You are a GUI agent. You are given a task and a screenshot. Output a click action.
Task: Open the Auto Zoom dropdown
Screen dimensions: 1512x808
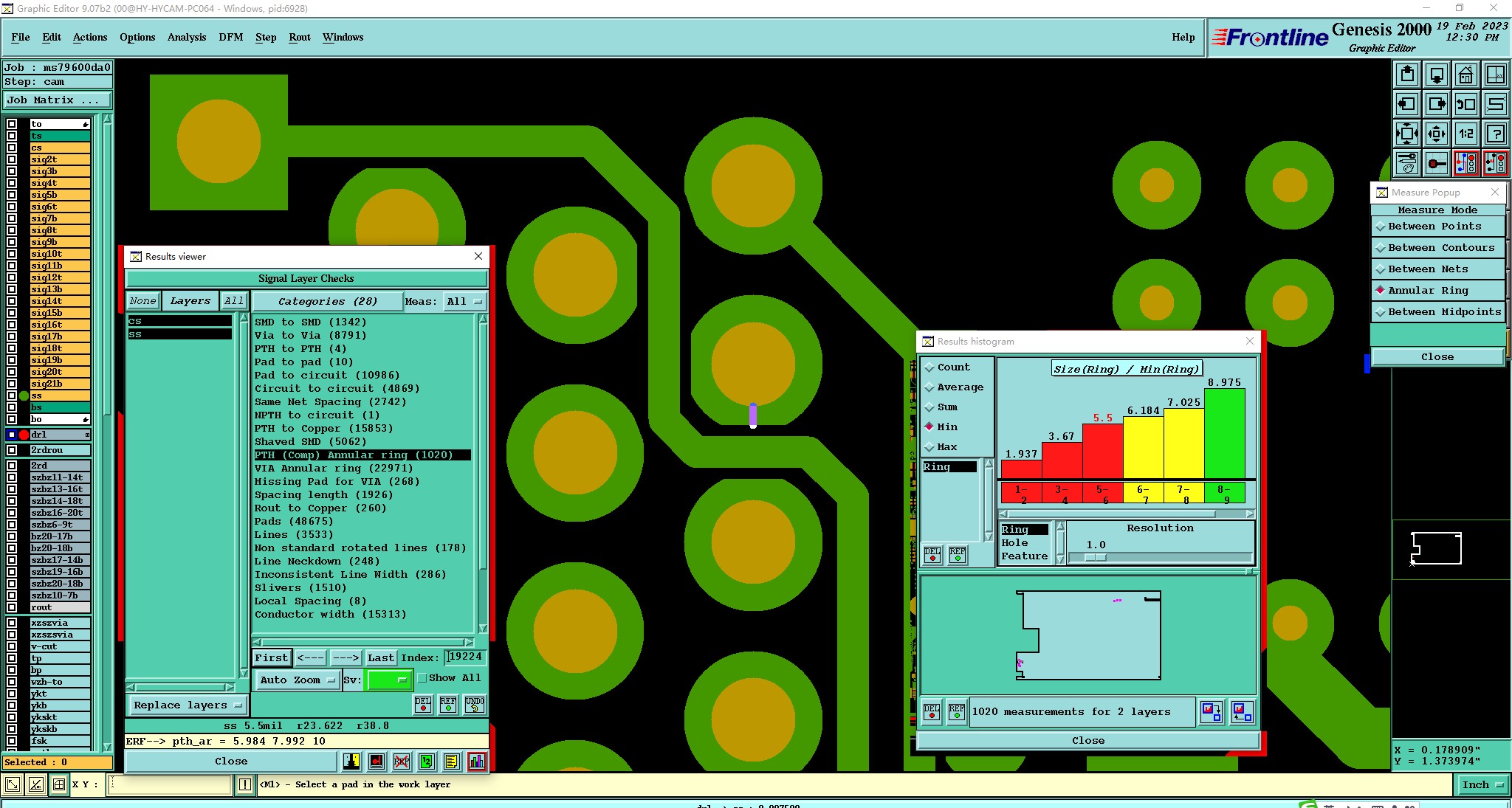(297, 680)
